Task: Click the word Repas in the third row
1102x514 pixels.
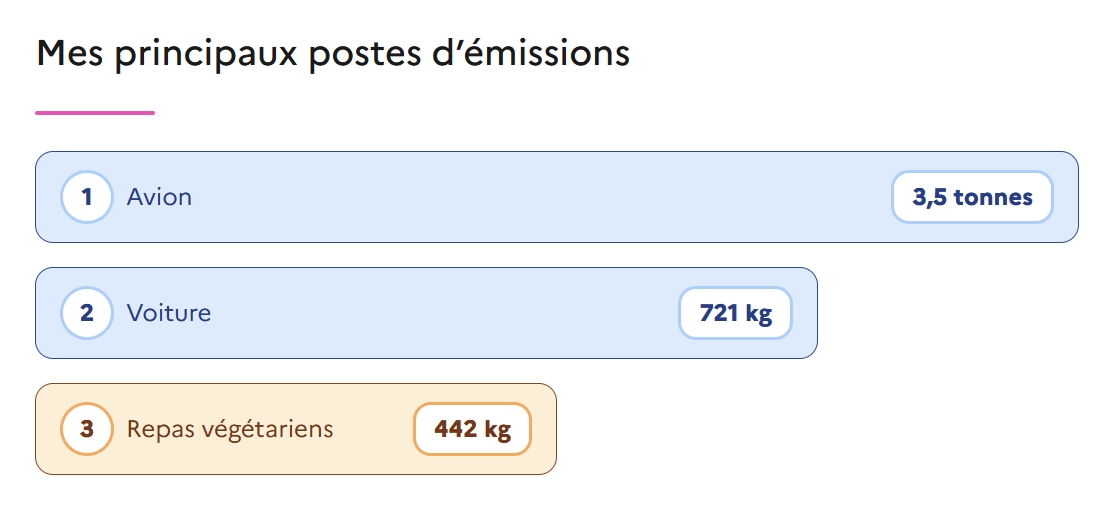Action: (x=160, y=429)
